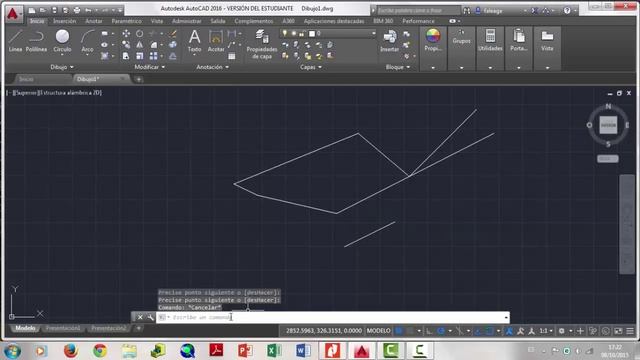Toggle polar tracking in status bar
This screenshot has height=360, width=640.
(441, 331)
